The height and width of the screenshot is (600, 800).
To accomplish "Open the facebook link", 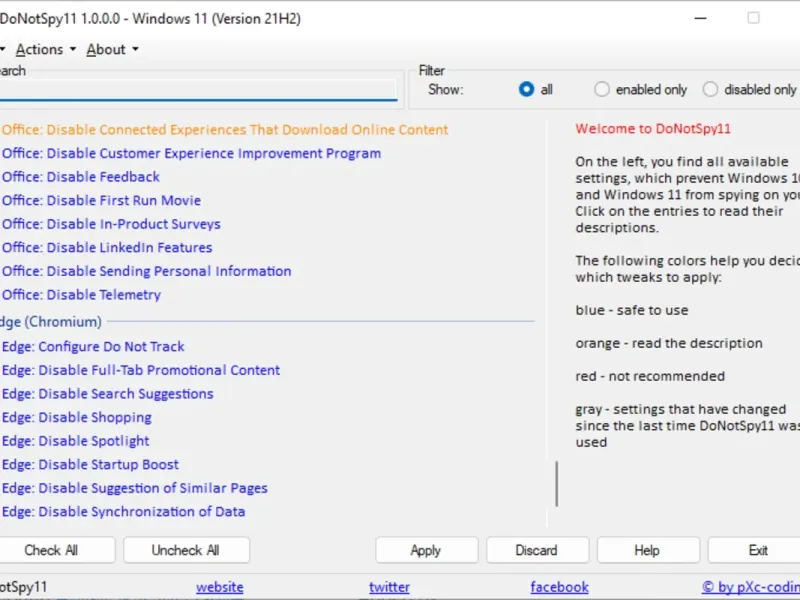I will [x=559, y=587].
